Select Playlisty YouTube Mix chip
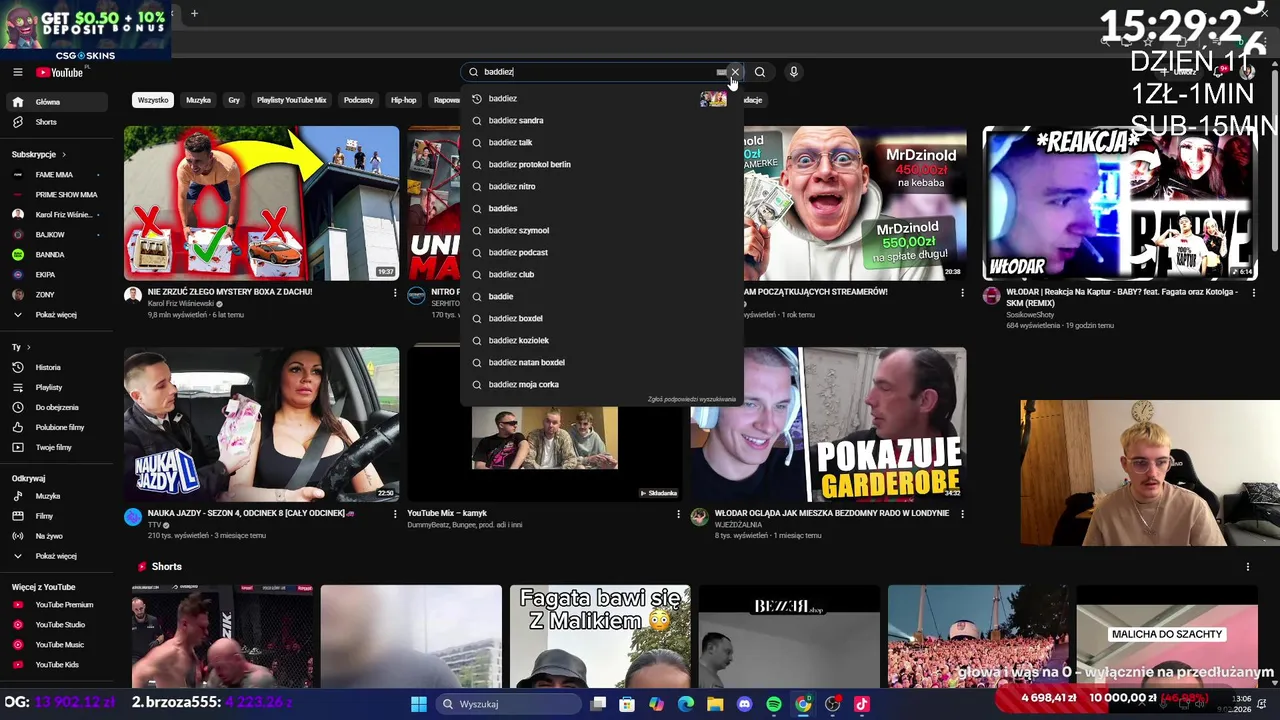 (291, 100)
